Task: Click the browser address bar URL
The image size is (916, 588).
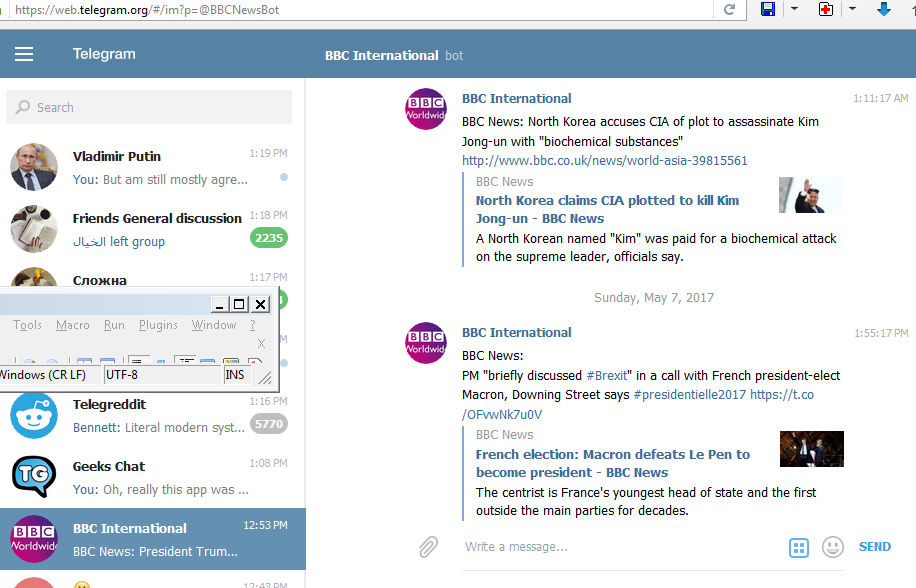Action: coord(147,10)
